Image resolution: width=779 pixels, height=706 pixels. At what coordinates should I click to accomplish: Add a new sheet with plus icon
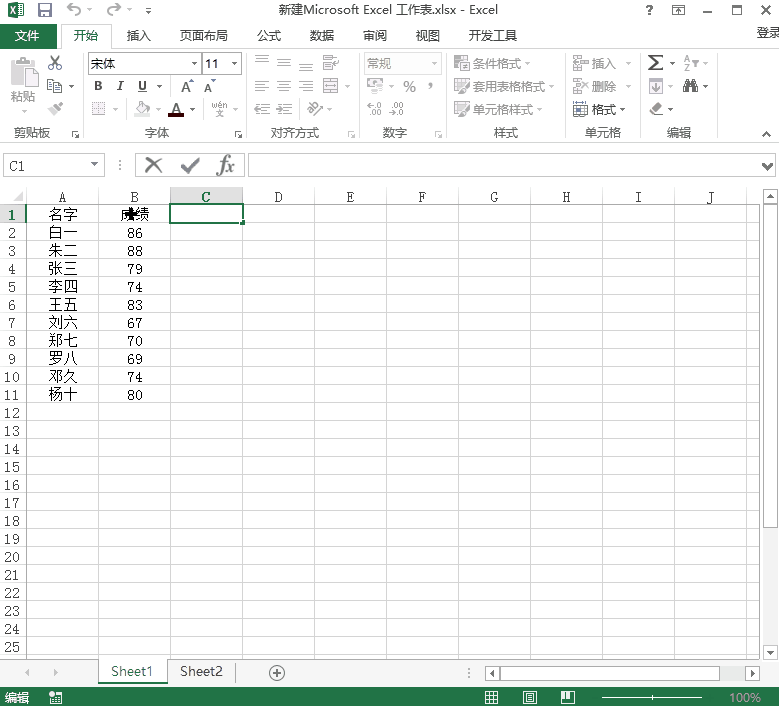pyautogui.click(x=277, y=673)
